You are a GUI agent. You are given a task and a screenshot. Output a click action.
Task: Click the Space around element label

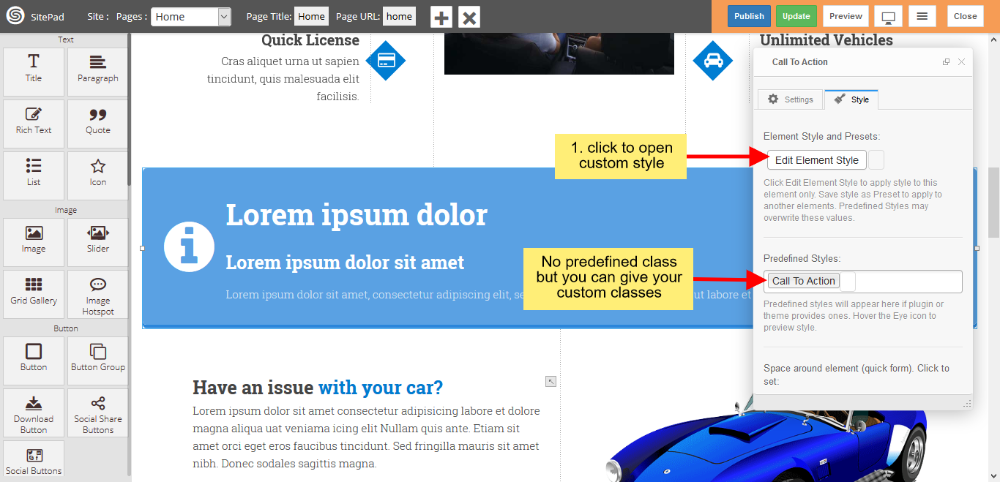click(857, 375)
